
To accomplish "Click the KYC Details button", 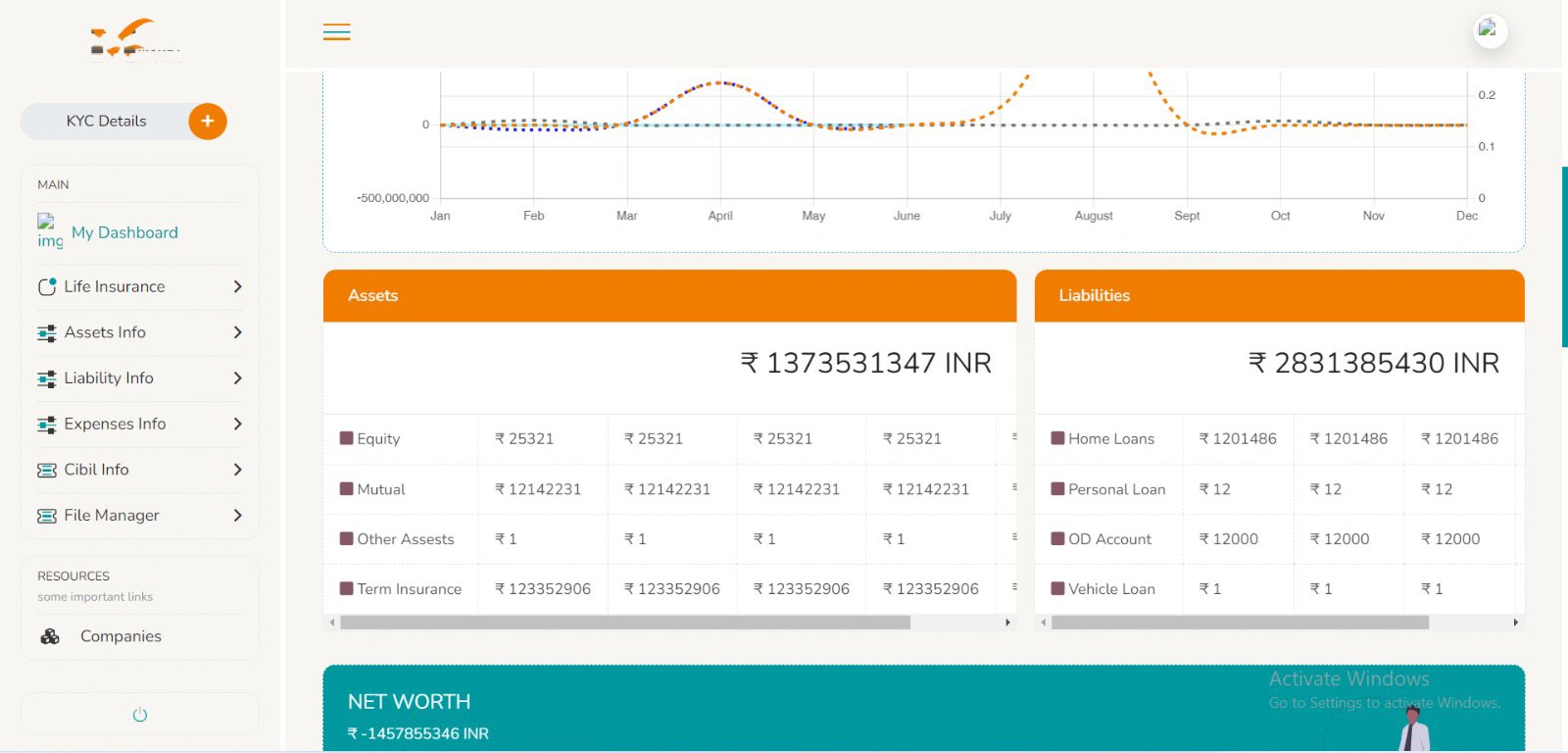I will click(x=106, y=122).
